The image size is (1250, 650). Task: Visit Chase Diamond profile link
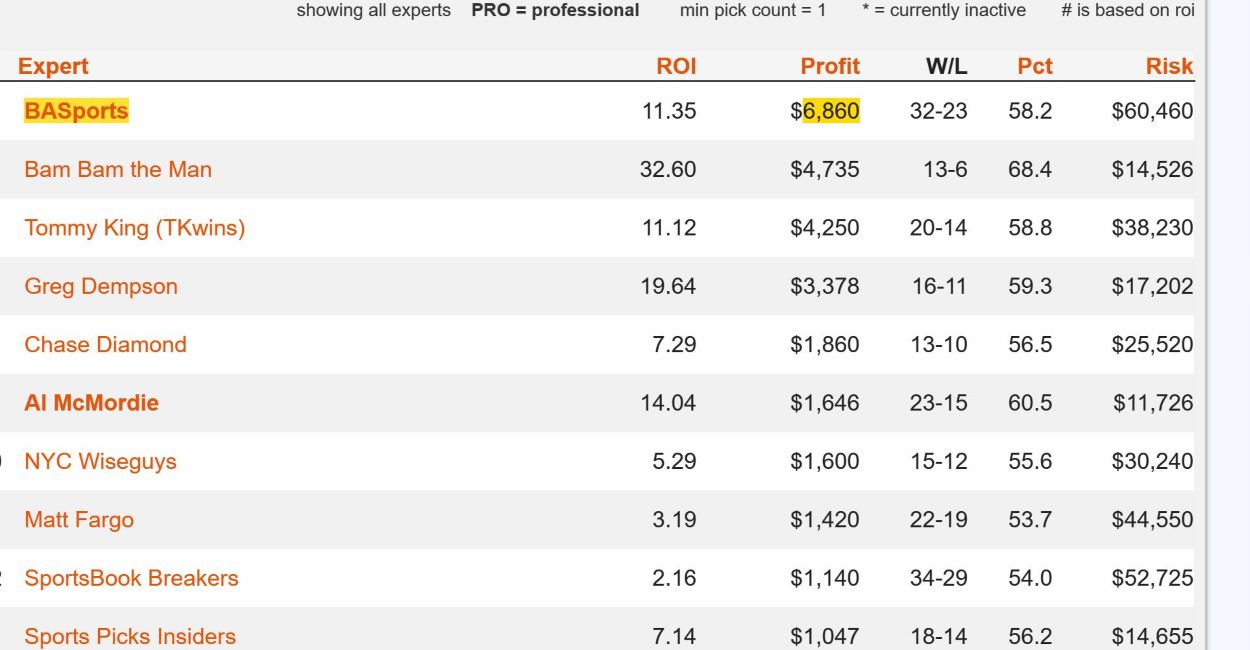[x=106, y=344]
